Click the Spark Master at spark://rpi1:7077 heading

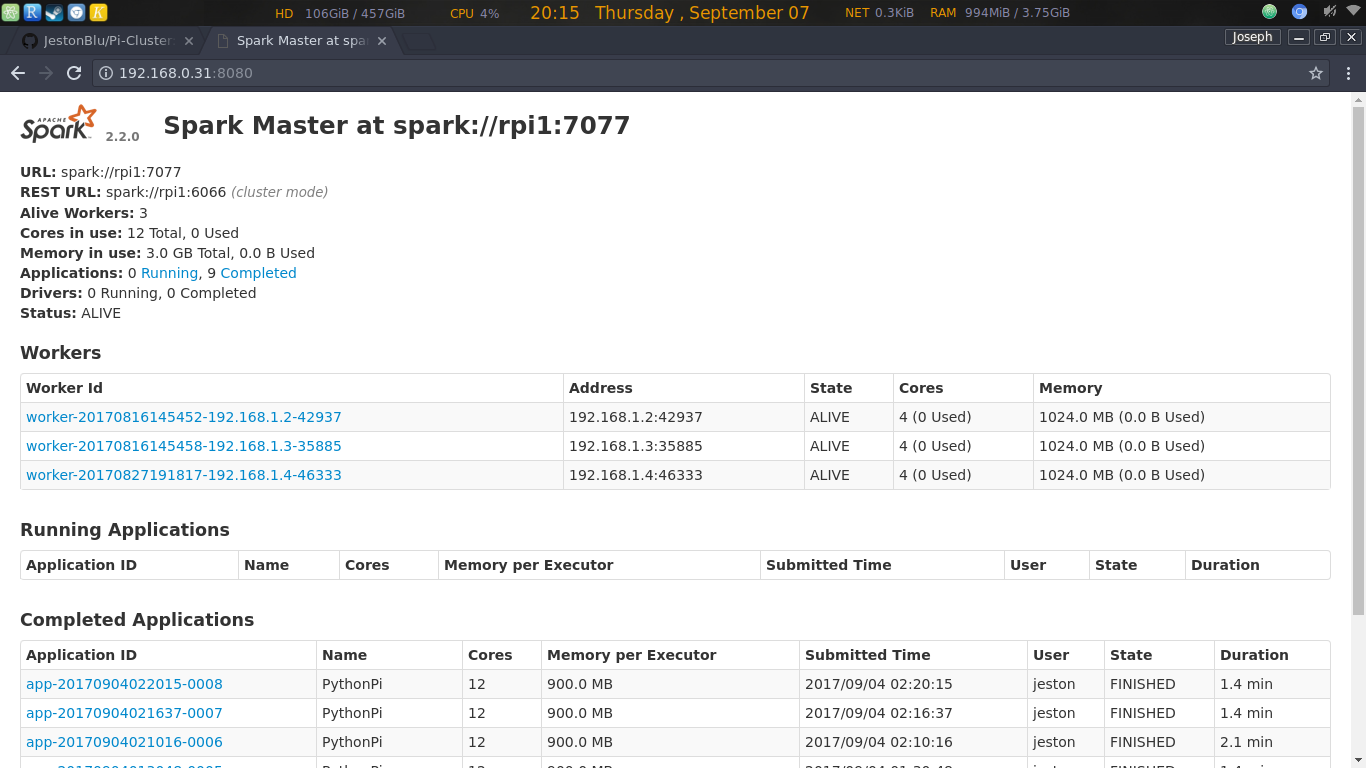click(397, 125)
